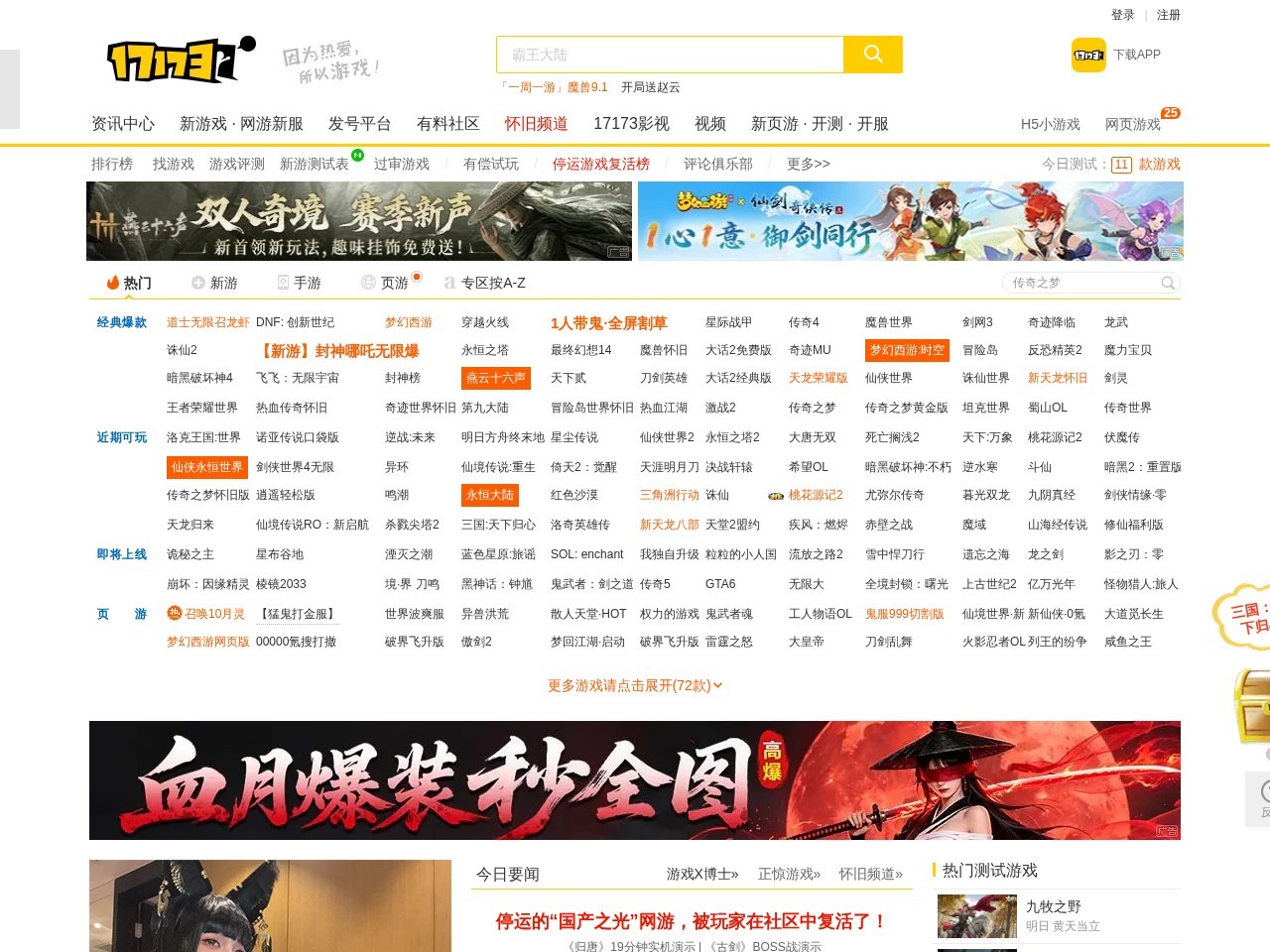The image size is (1270, 952).
Task: Open the 九牧之野 game thumbnail
Action: click(977, 916)
